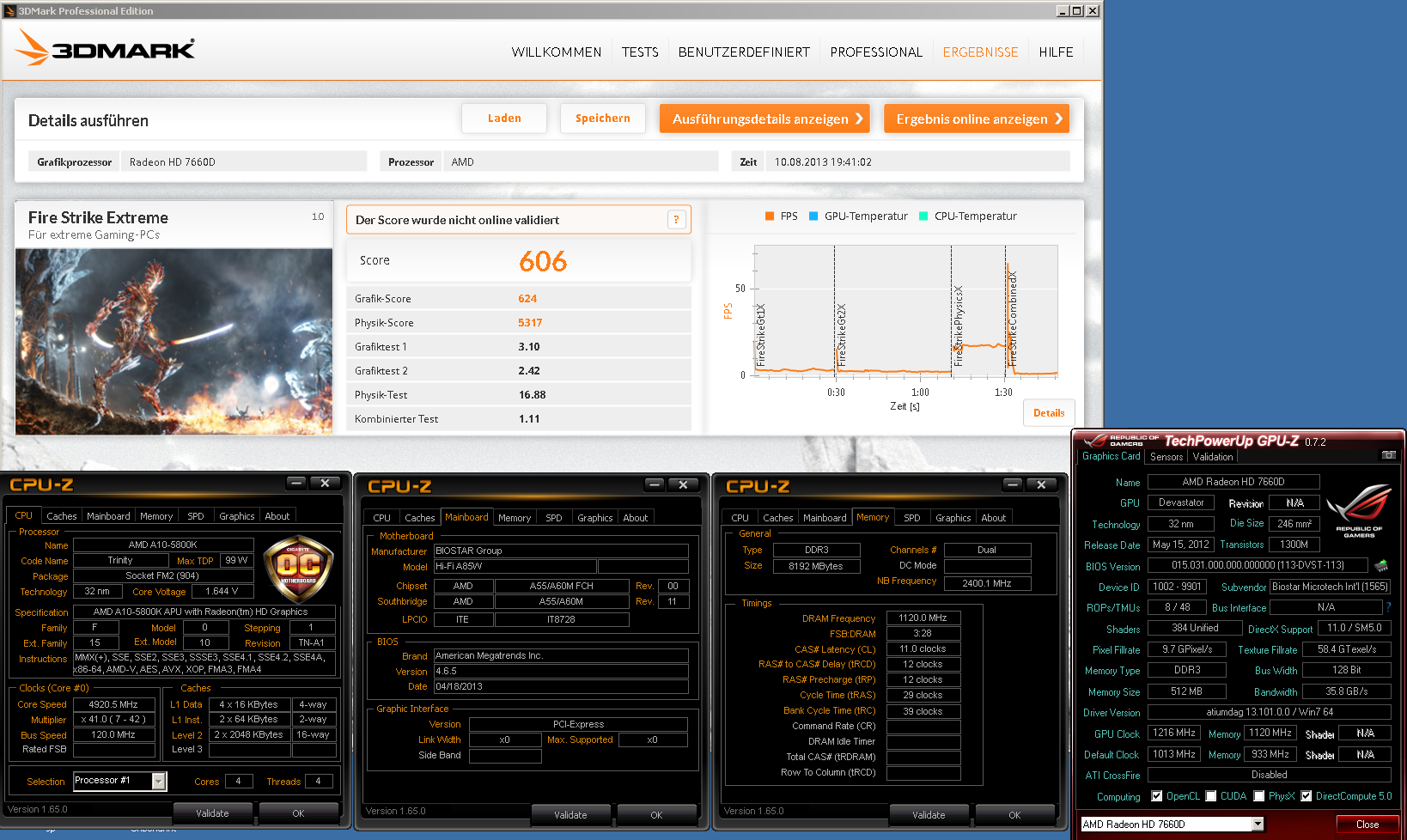Click the Details button below the chart
1407x840 pixels.
[1049, 413]
